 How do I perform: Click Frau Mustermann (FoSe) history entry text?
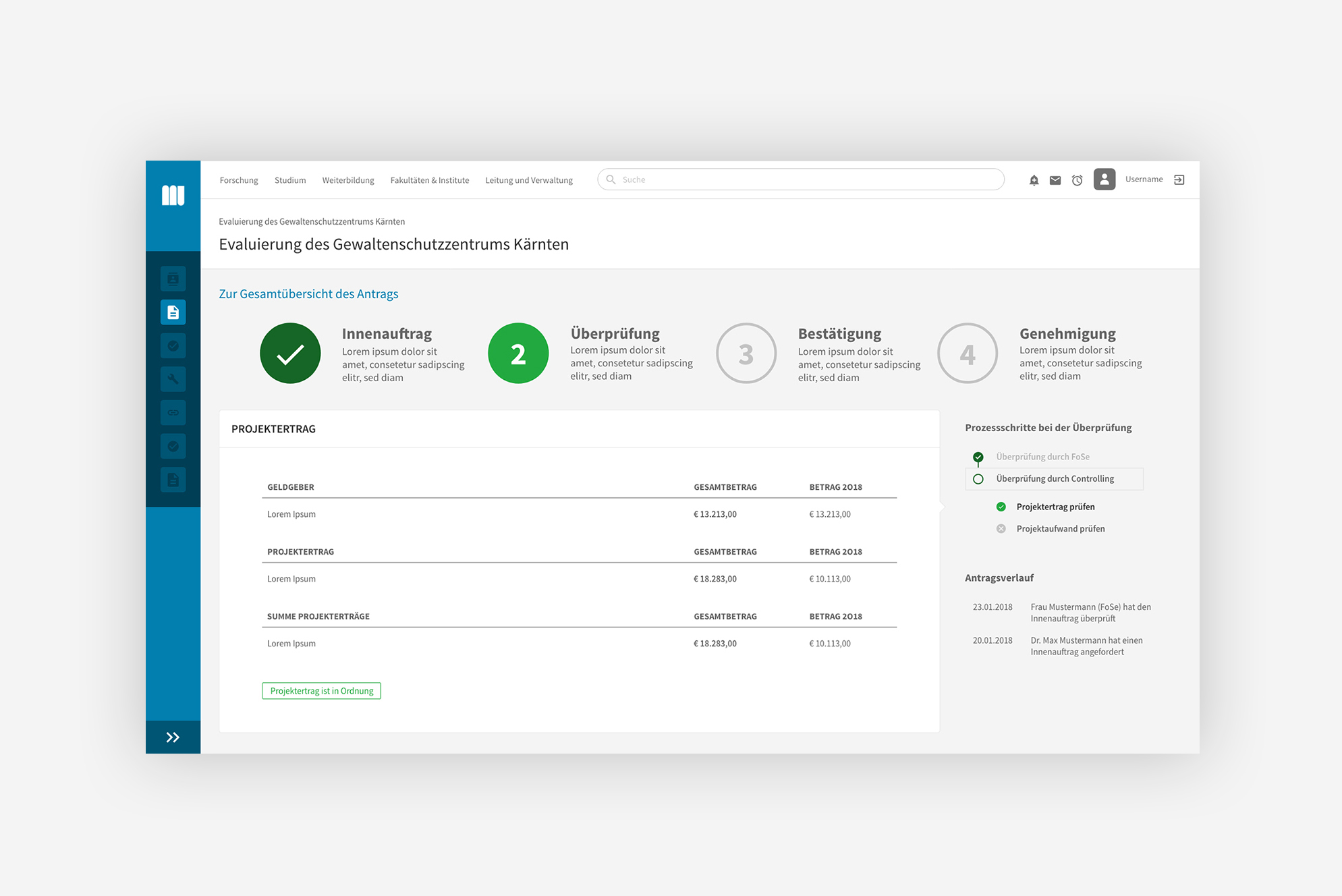click(1090, 613)
